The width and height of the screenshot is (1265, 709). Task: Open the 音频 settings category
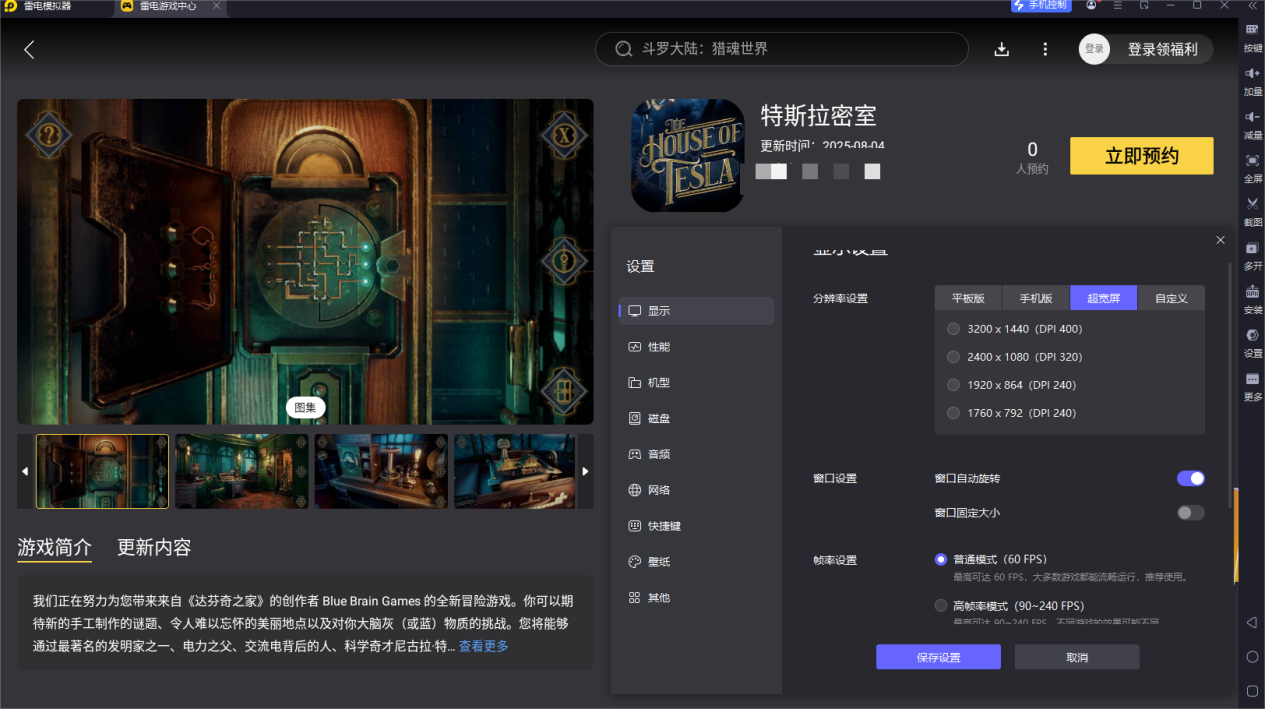(x=696, y=454)
